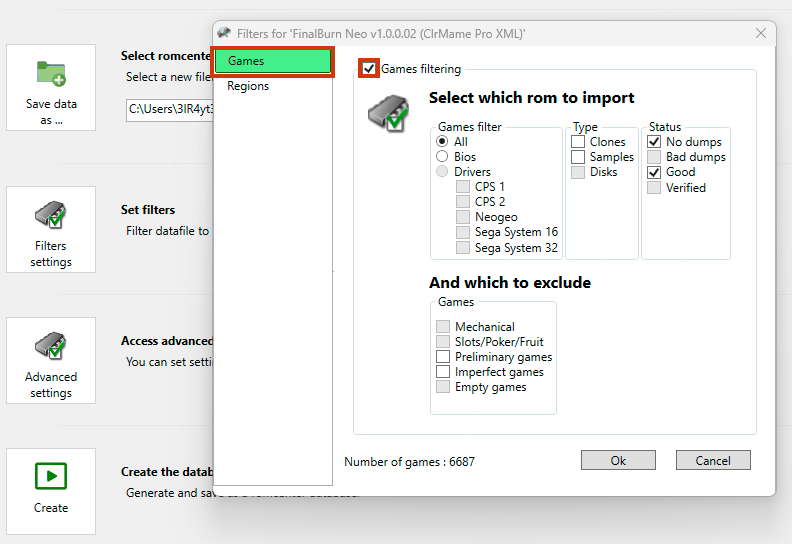The image size is (792, 544).
Task: Toggle the Bad dumps status checkbox
Action: (x=654, y=157)
